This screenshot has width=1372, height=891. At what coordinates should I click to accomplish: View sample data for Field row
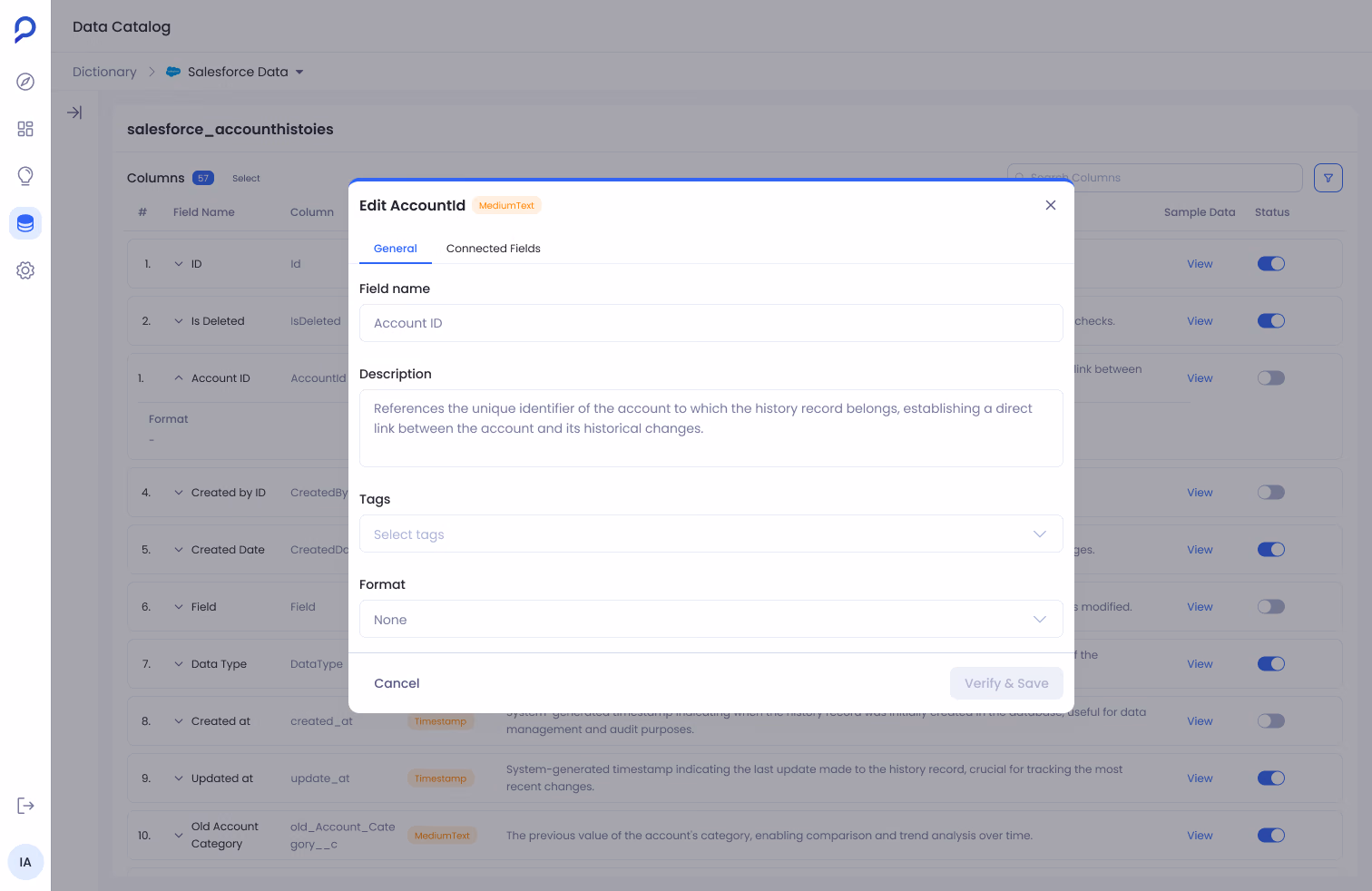pos(1200,607)
